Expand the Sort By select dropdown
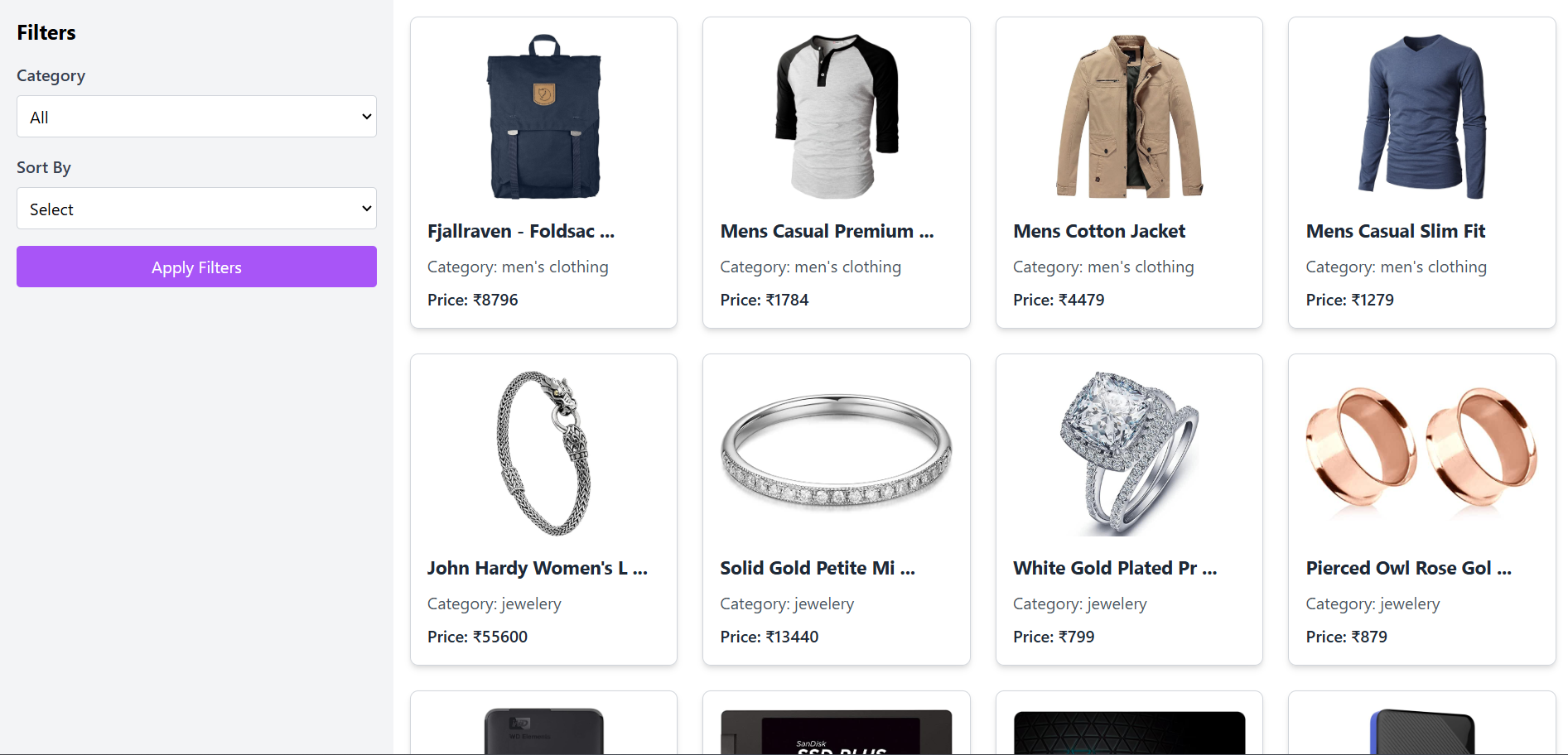Image resolution: width=1568 pixels, height=755 pixels. [196, 209]
